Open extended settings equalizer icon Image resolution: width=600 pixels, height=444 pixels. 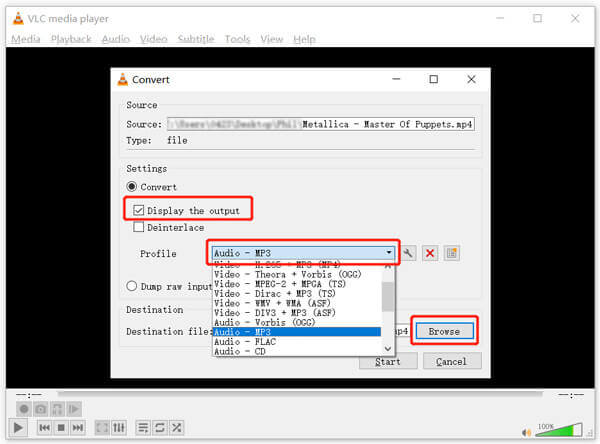(x=119, y=427)
